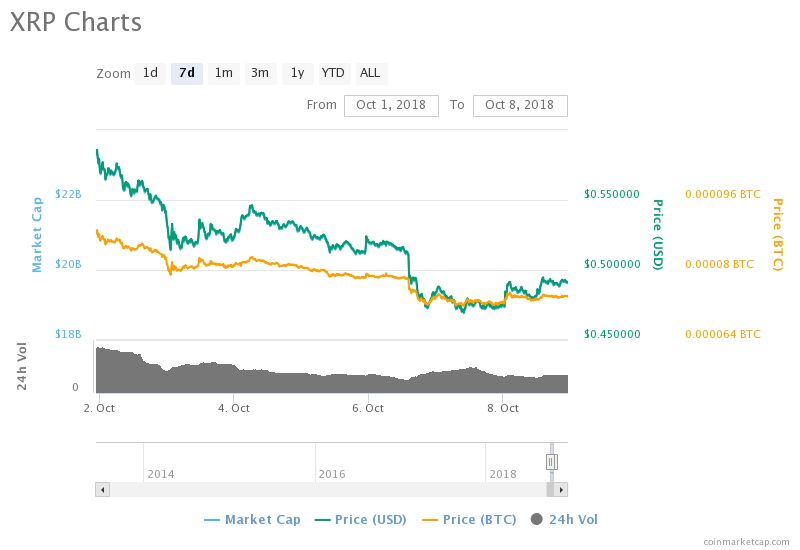Set zoom range to 1y
800x550 pixels.
[x=297, y=73]
